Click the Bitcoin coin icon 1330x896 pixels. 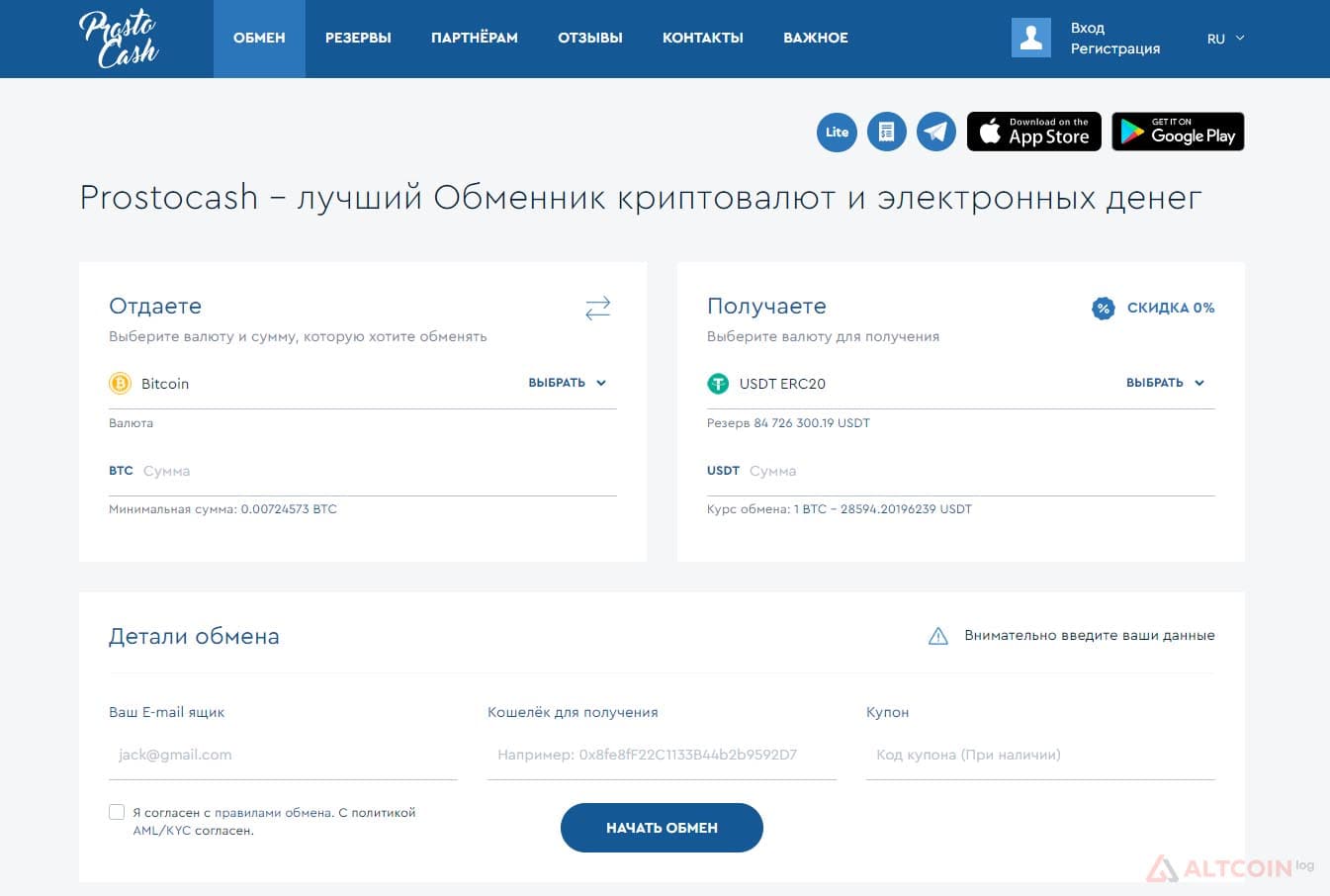[x=120, y=384]
